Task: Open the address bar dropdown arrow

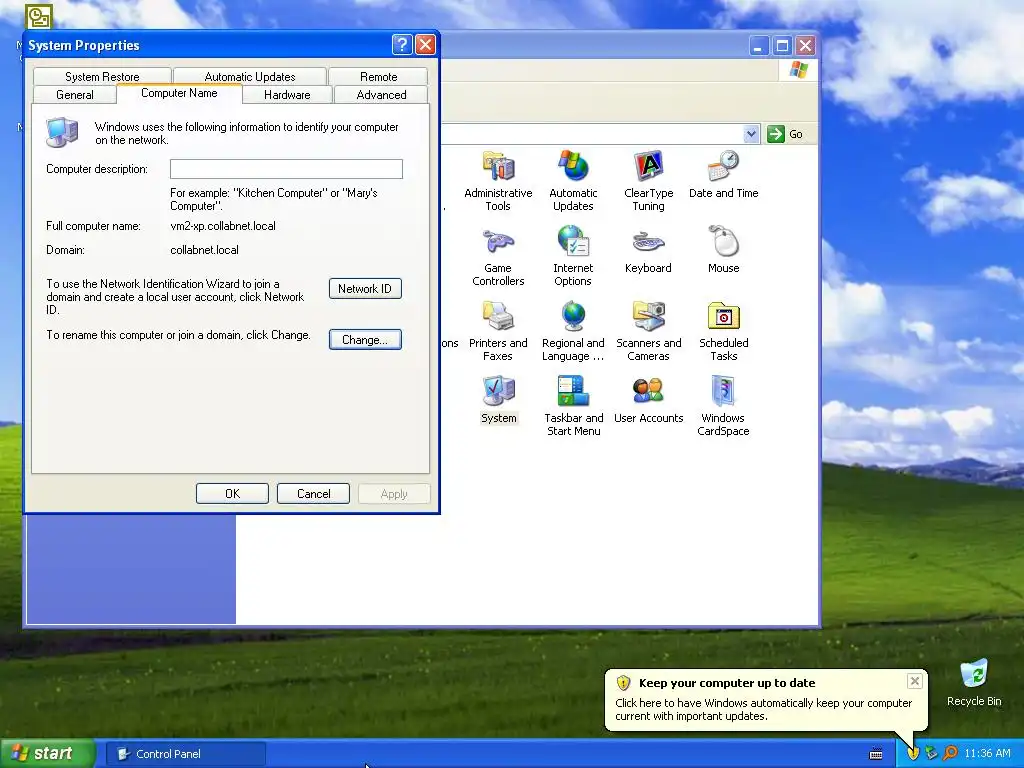Action: pyautogui.click(x=751, y=134)
